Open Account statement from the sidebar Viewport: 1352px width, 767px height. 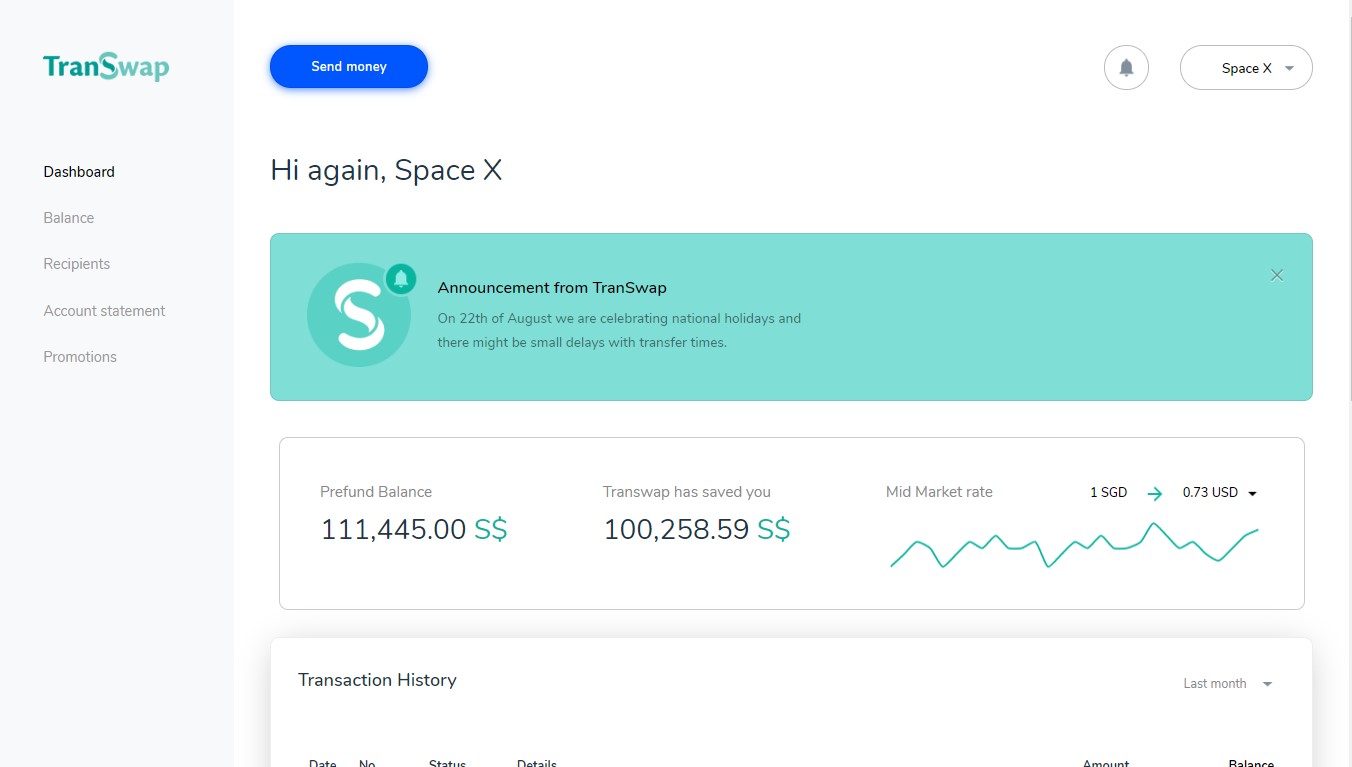pos(104,311)
